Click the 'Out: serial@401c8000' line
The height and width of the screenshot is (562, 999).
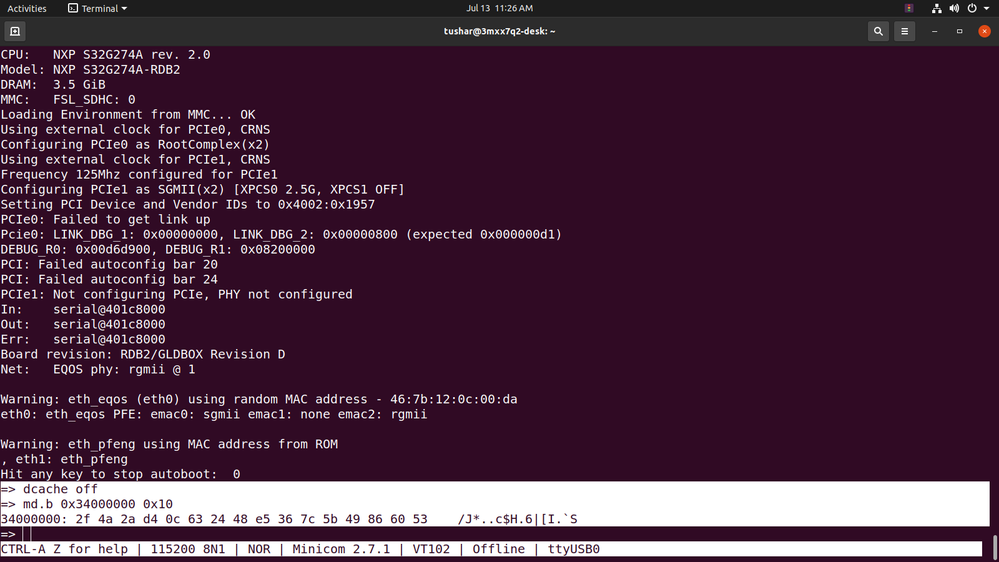(83, 324)
